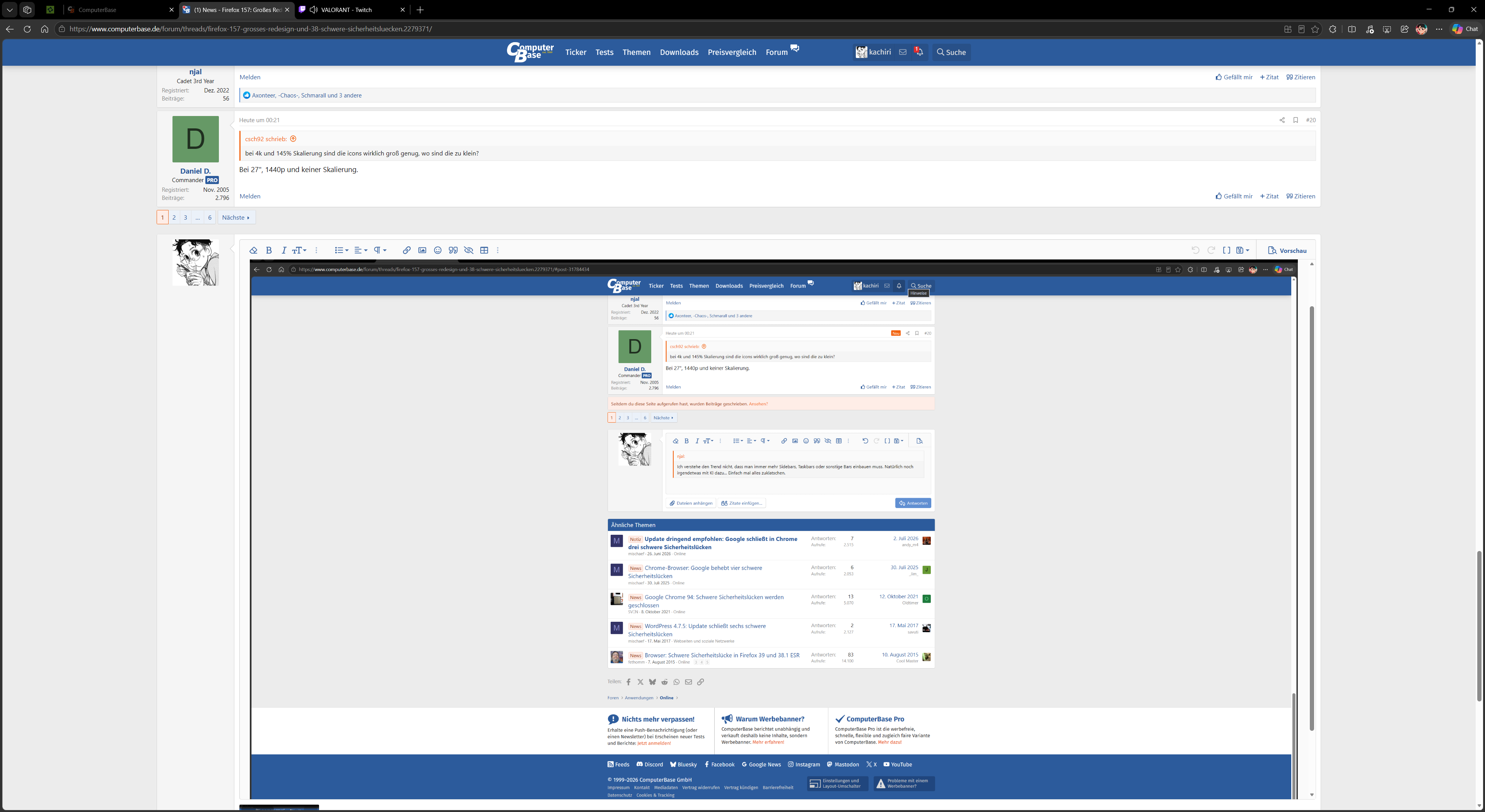The height and width of the screenshot is (812, 1485).
Task: Open the paragraph format dropdown
Action: click(x=380, y=250)
